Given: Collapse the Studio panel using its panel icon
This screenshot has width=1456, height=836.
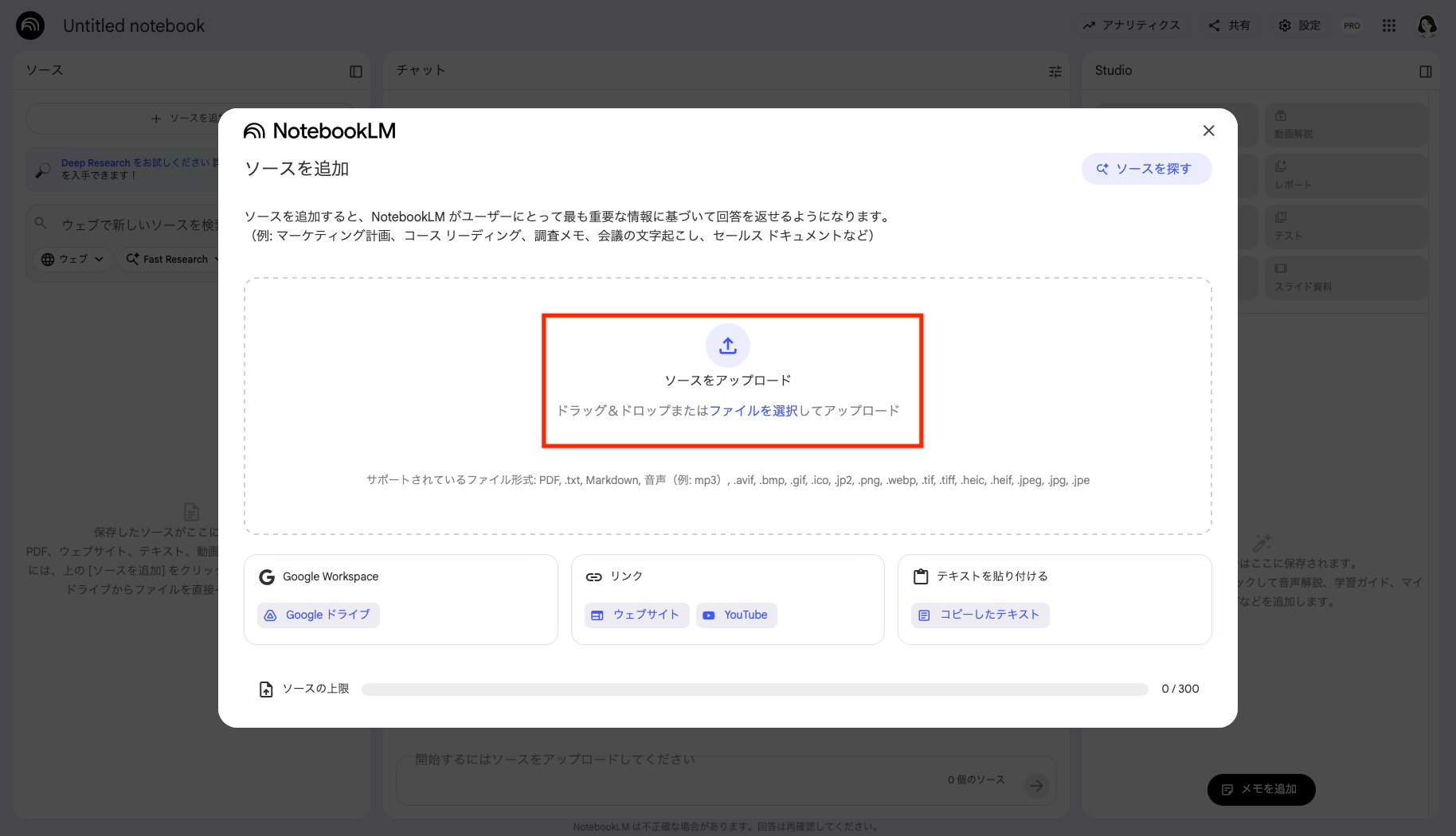Looking at the screenshot, I should (1425, 71).
